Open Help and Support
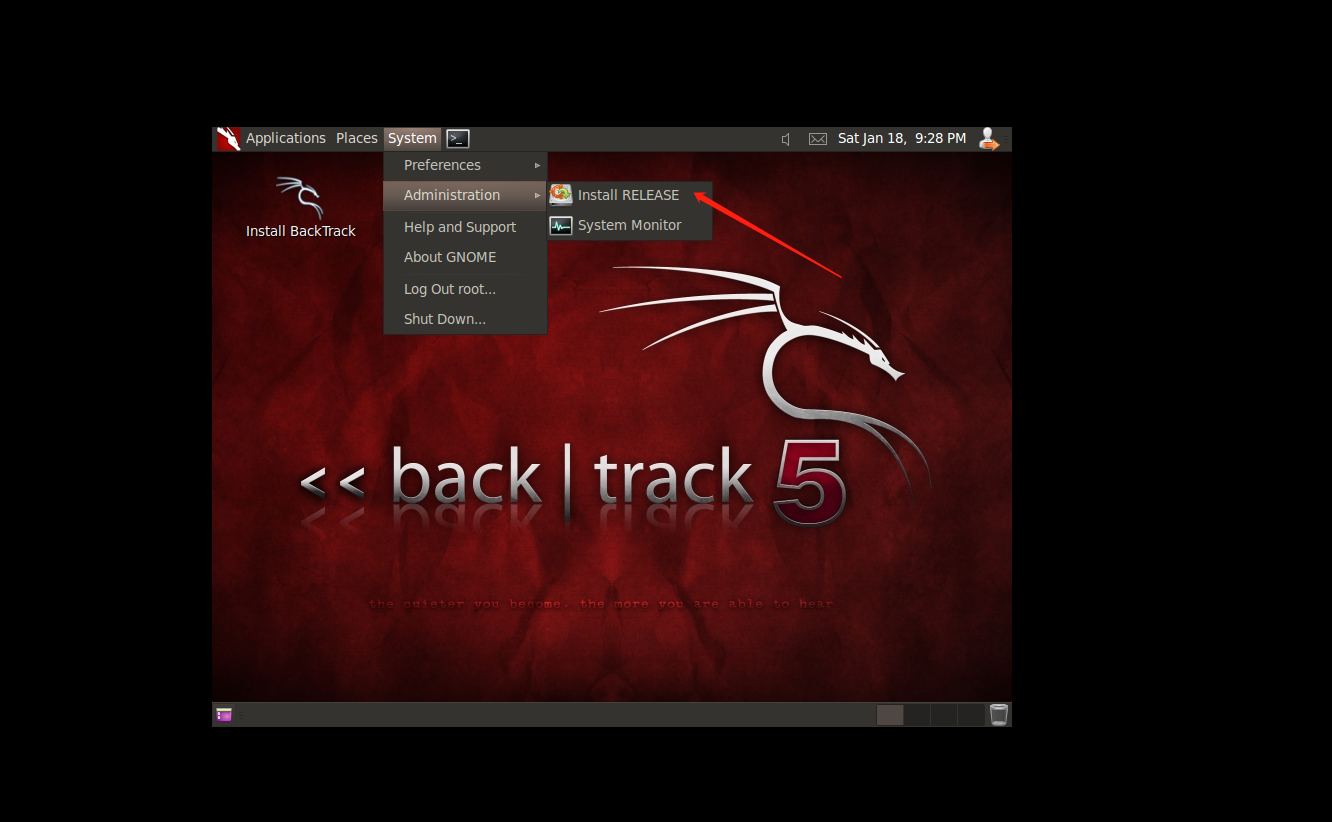 pos(465,227)
